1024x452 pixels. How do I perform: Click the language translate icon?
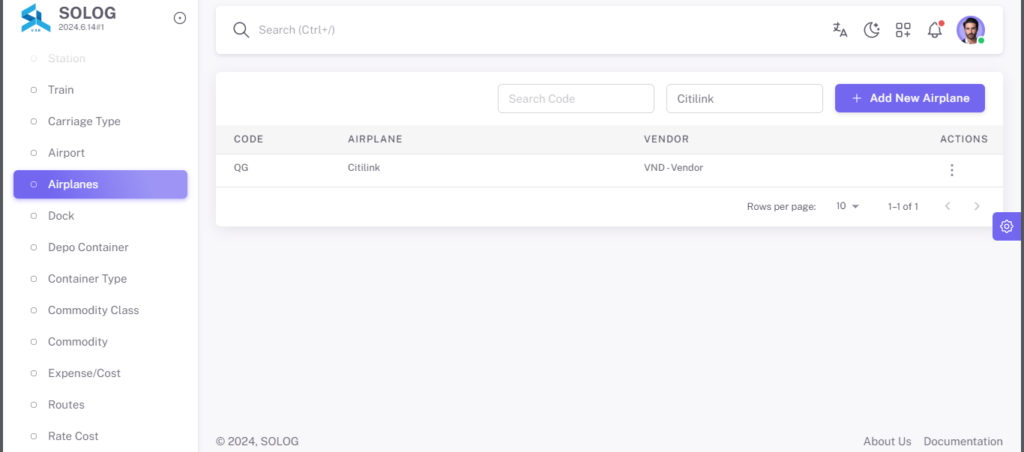click(840, 30)
